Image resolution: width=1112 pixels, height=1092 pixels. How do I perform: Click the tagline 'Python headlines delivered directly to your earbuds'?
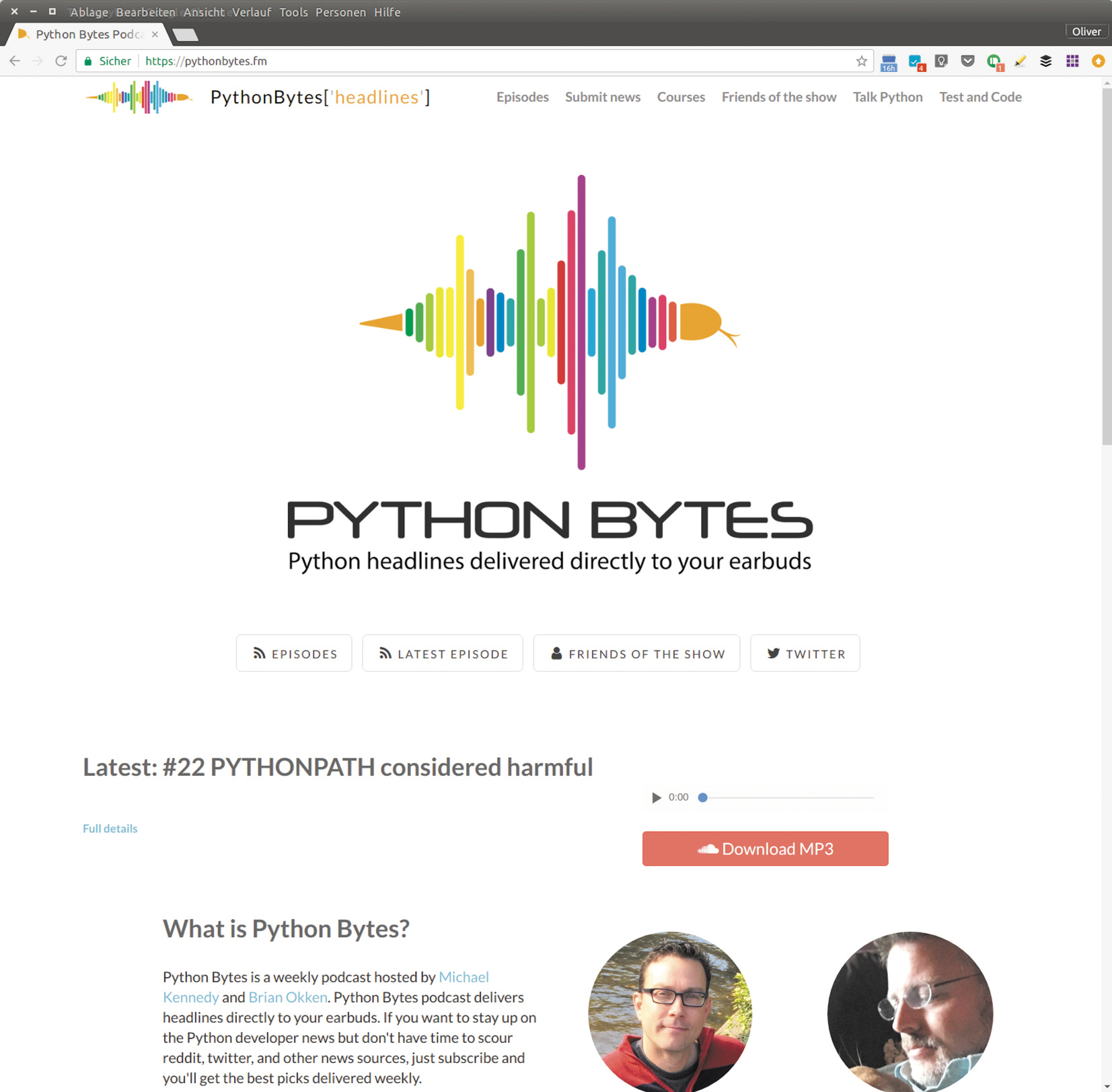click(x=550, y=561)
